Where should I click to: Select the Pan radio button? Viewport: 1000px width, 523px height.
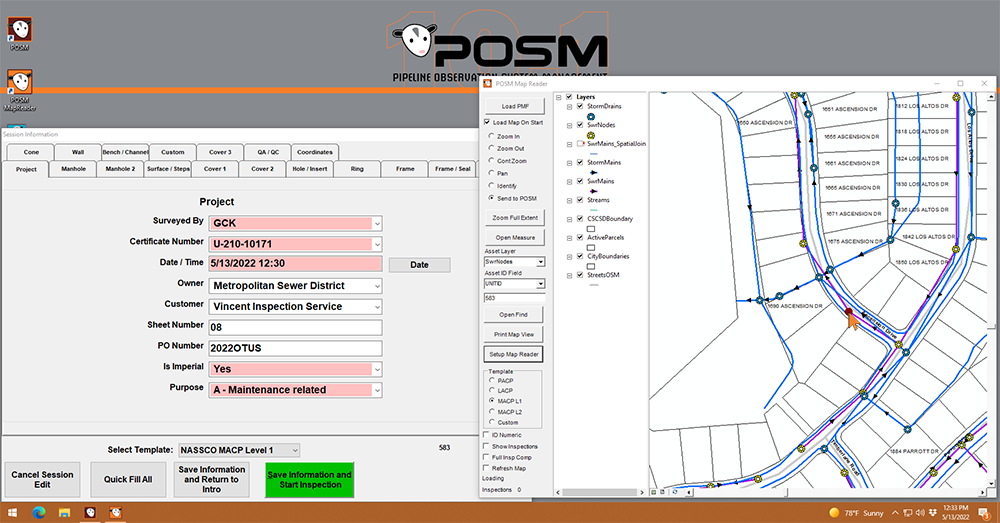coord(491,173)
